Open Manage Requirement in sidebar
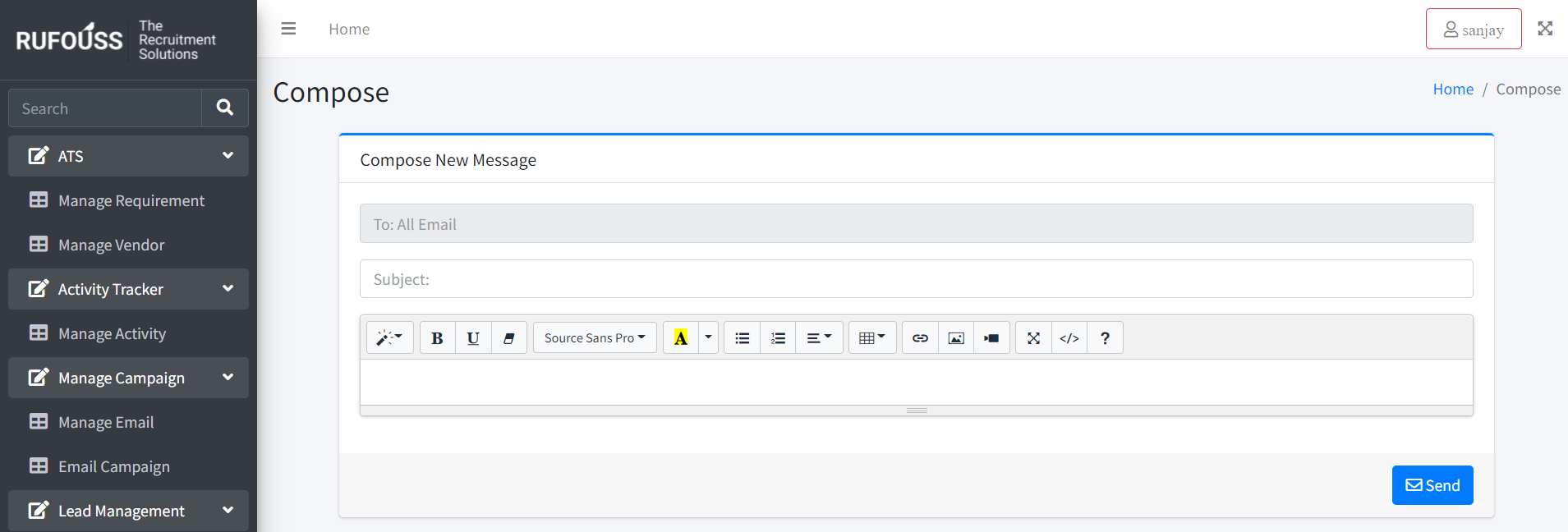This screenshot has height=532, width=1568. 131,200
